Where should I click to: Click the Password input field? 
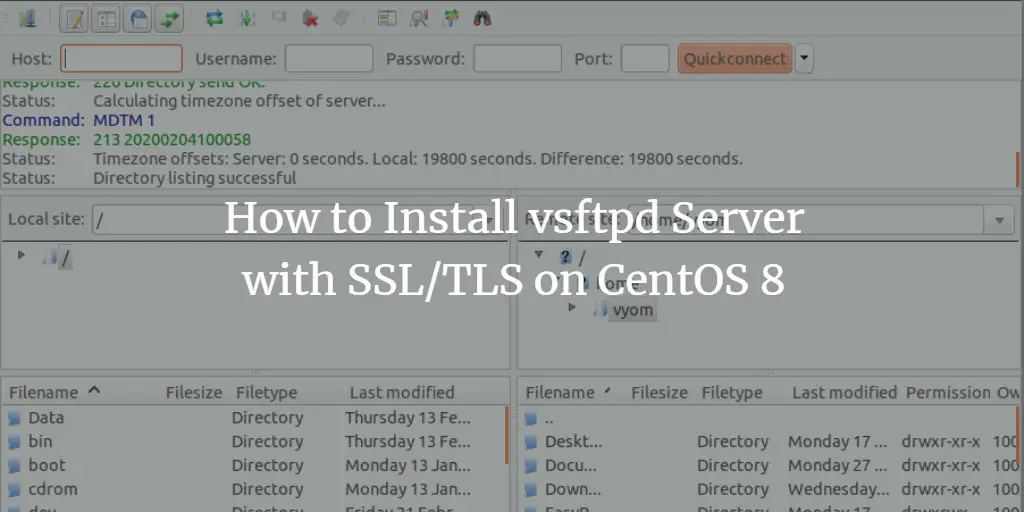[517, 58]
